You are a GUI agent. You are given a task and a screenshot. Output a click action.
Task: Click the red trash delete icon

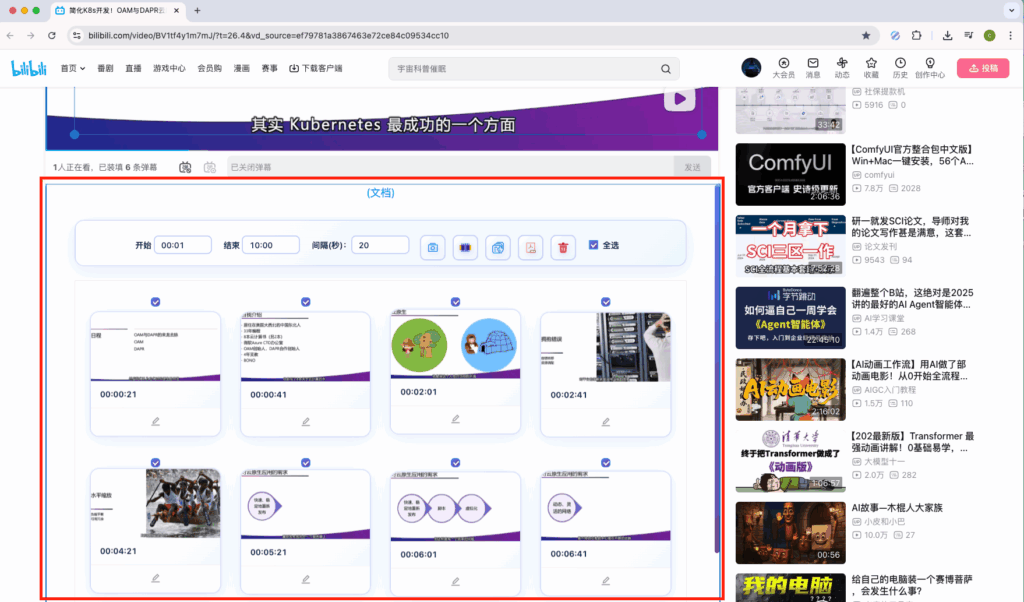pyautogui.click(x=564, y=247)
